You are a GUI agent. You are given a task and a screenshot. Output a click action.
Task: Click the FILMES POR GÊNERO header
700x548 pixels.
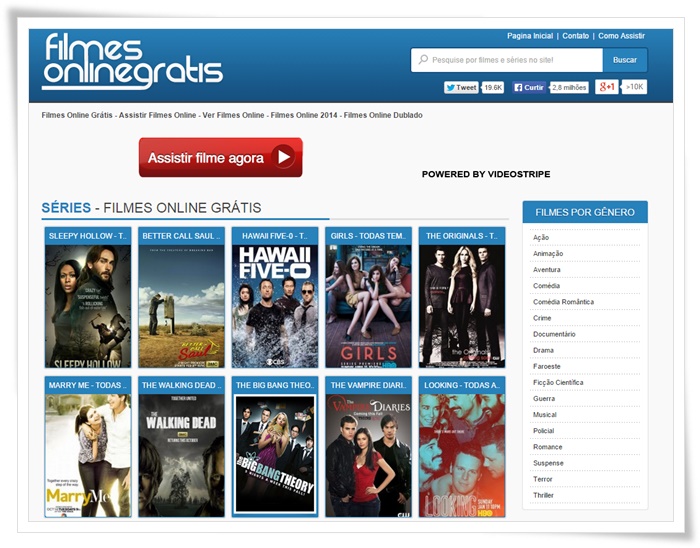(585, 212)
